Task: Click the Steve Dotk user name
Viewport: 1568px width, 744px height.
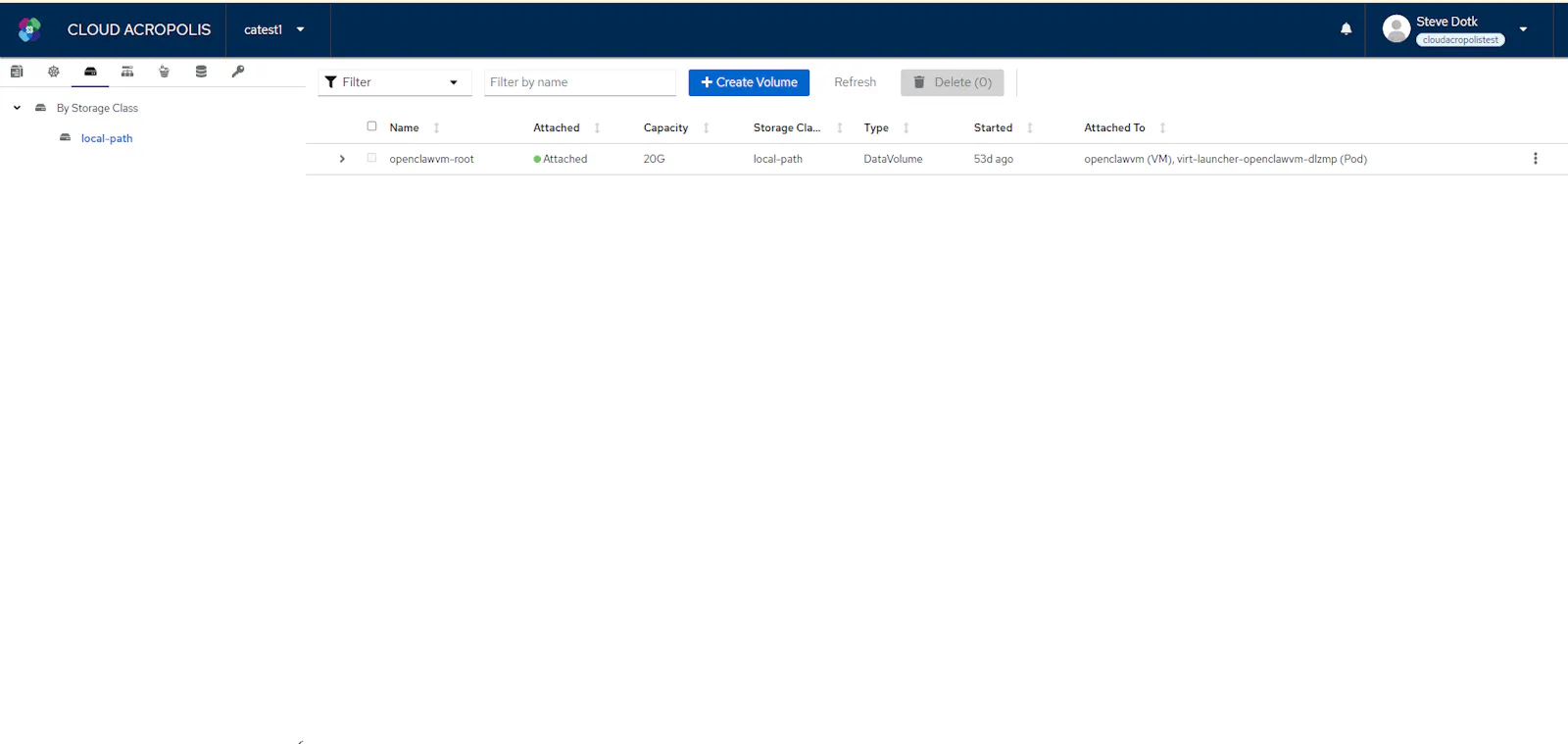Action: point(1446,22)
